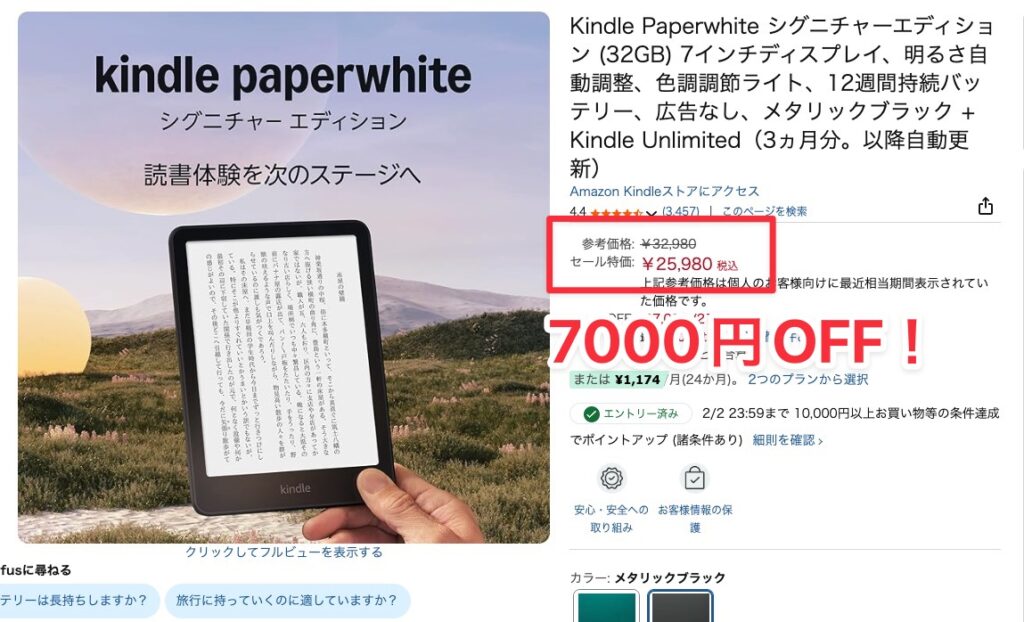Click the このページを検索 link
Screen dimensions: 1024x622
click(x=764, y=212)
